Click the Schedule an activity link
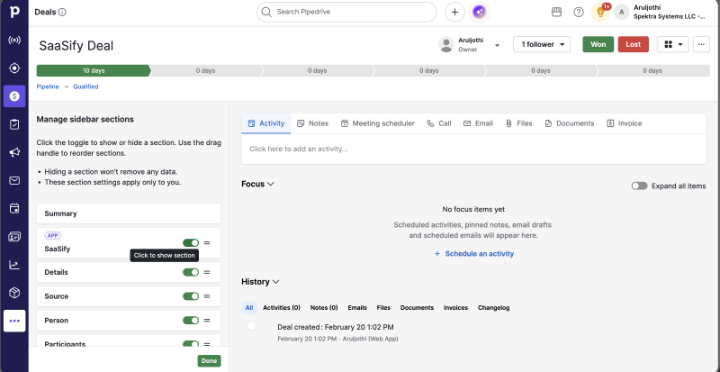This screenshot has width=720, height=372. [x=474, y=254]
